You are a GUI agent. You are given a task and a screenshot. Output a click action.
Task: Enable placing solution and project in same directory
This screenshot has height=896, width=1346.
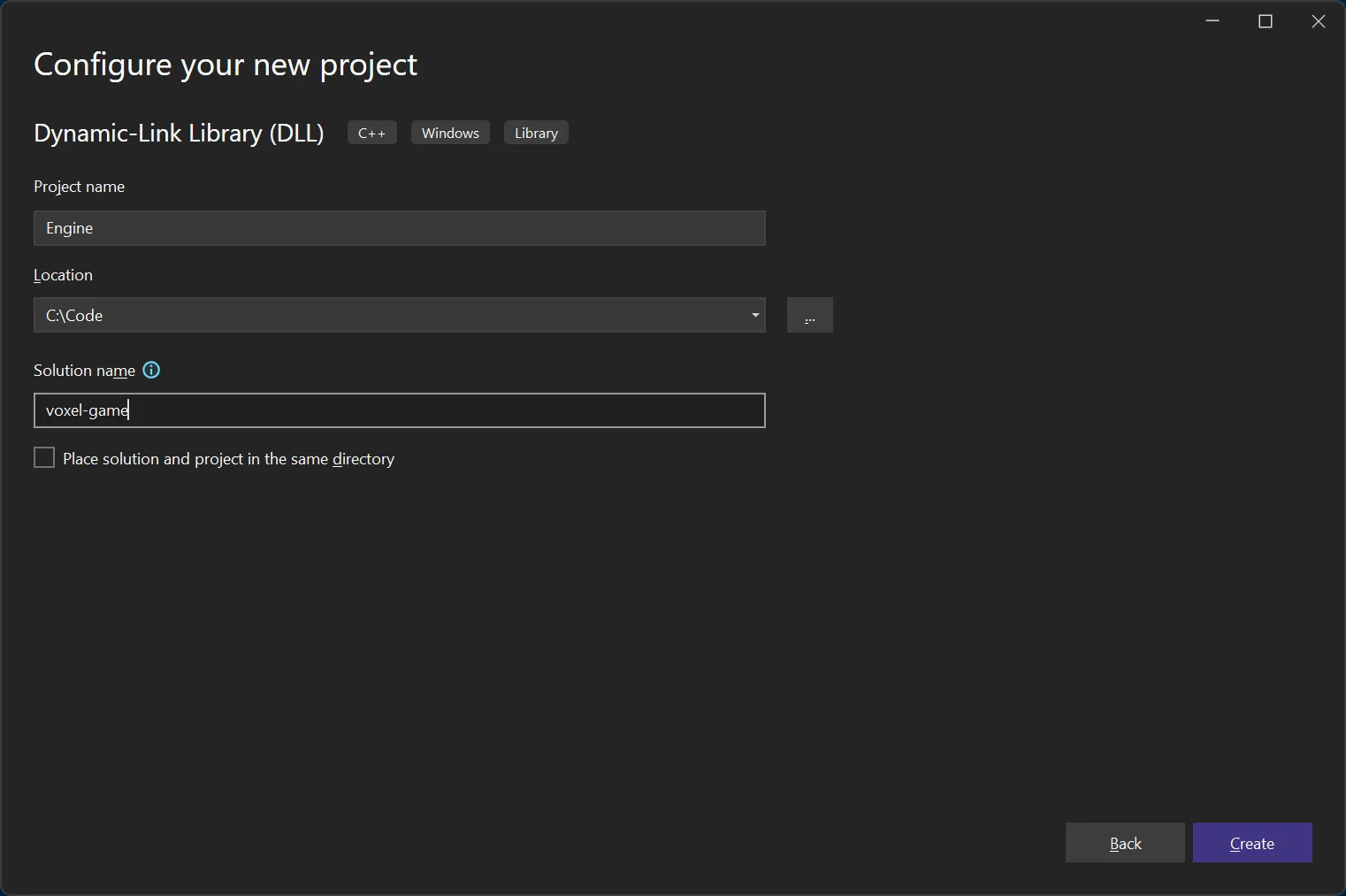[43, 456]
